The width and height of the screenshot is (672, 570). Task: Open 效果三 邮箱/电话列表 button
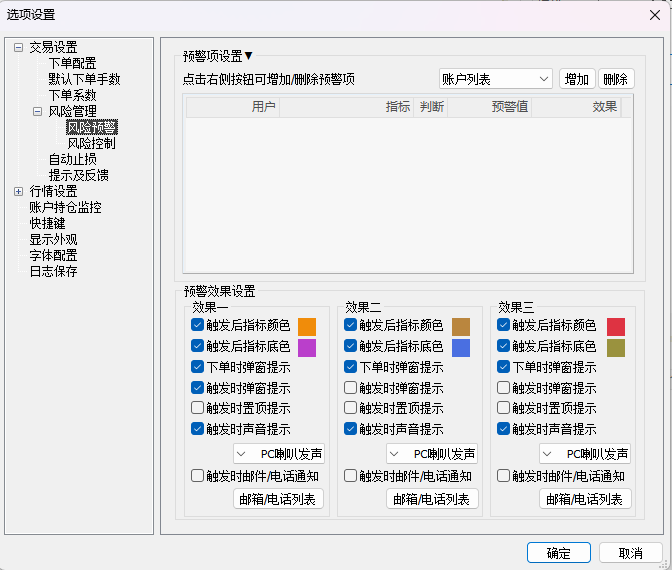point(585,499)
